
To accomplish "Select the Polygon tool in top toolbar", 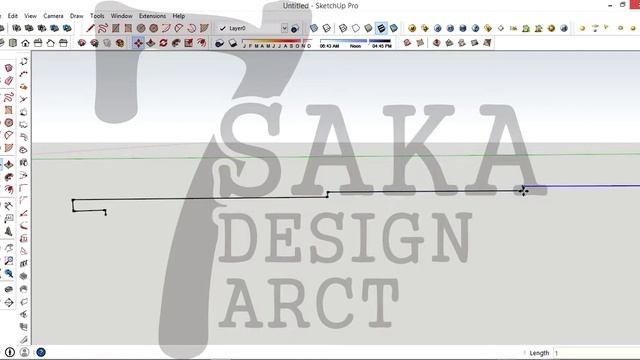I will pyautogui.click(x=153, y=28).
